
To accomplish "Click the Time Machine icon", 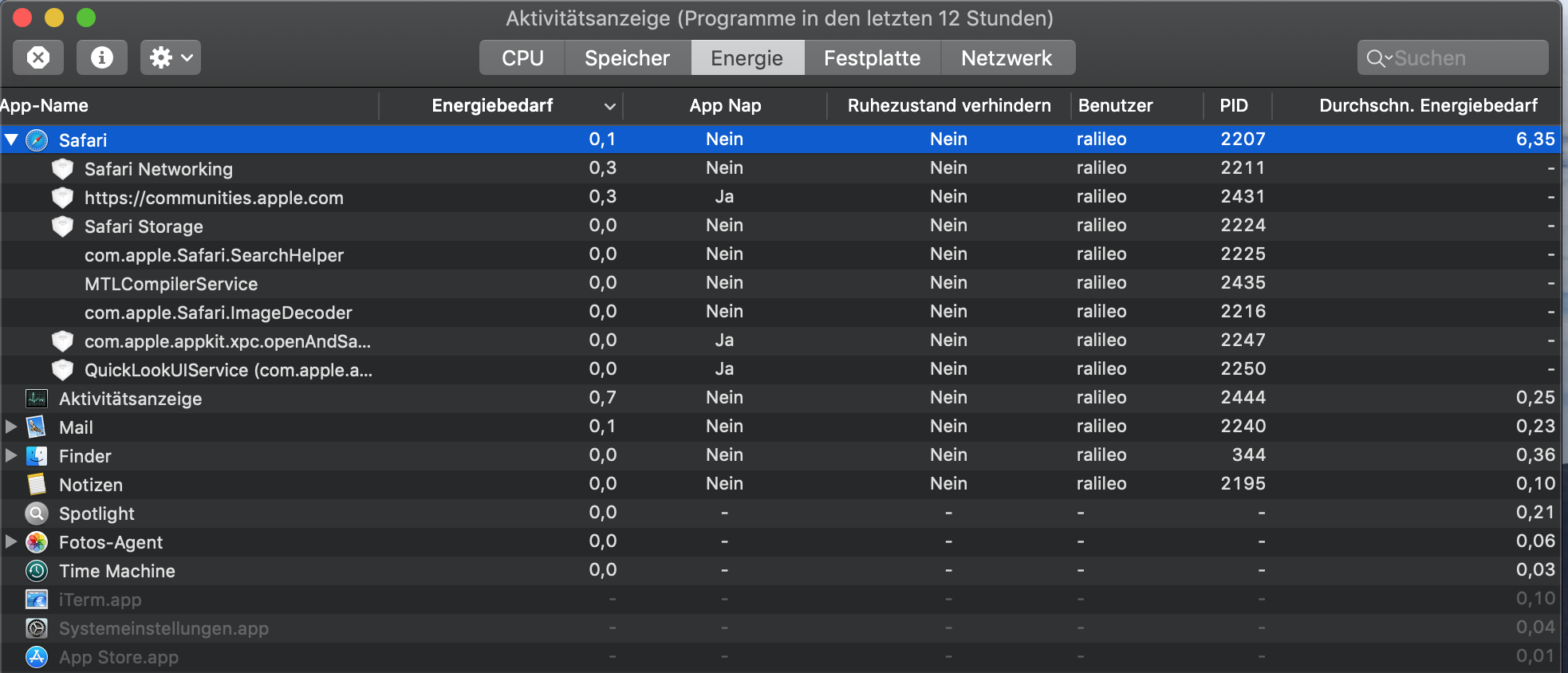I will coord(37,571).
